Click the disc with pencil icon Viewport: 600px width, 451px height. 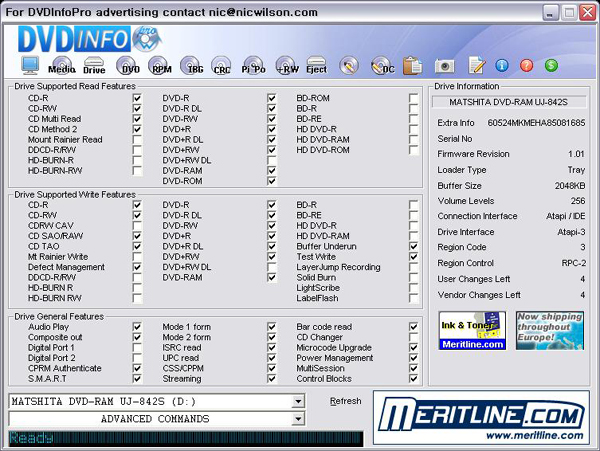349,66
